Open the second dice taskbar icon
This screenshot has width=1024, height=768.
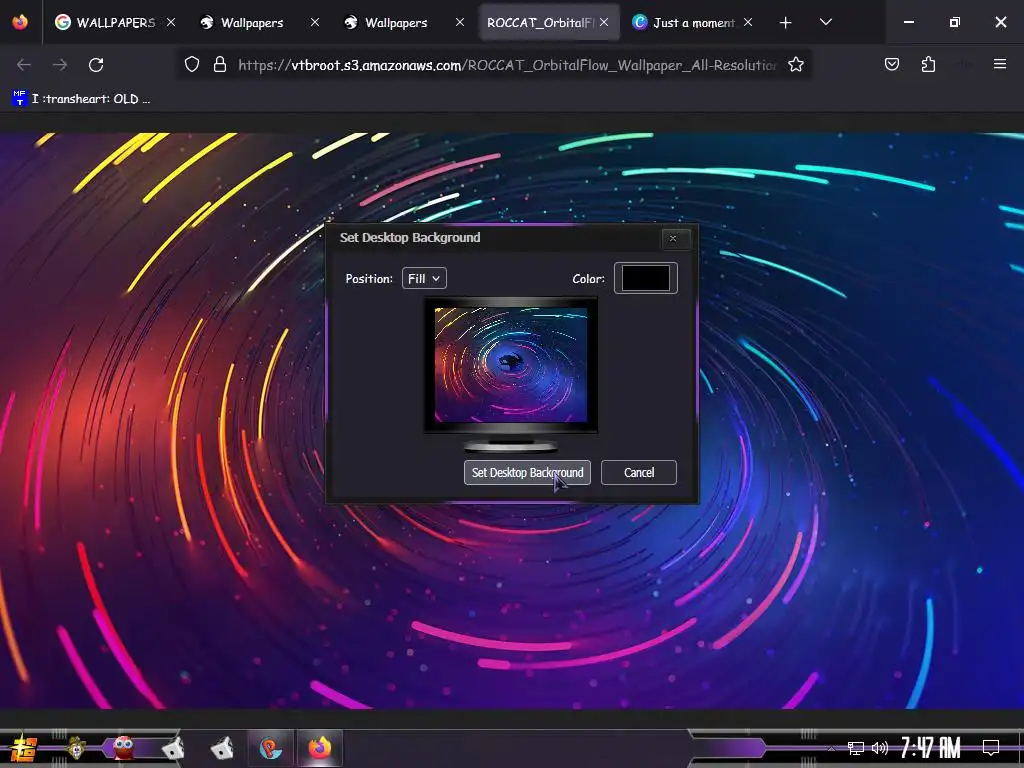222,748
